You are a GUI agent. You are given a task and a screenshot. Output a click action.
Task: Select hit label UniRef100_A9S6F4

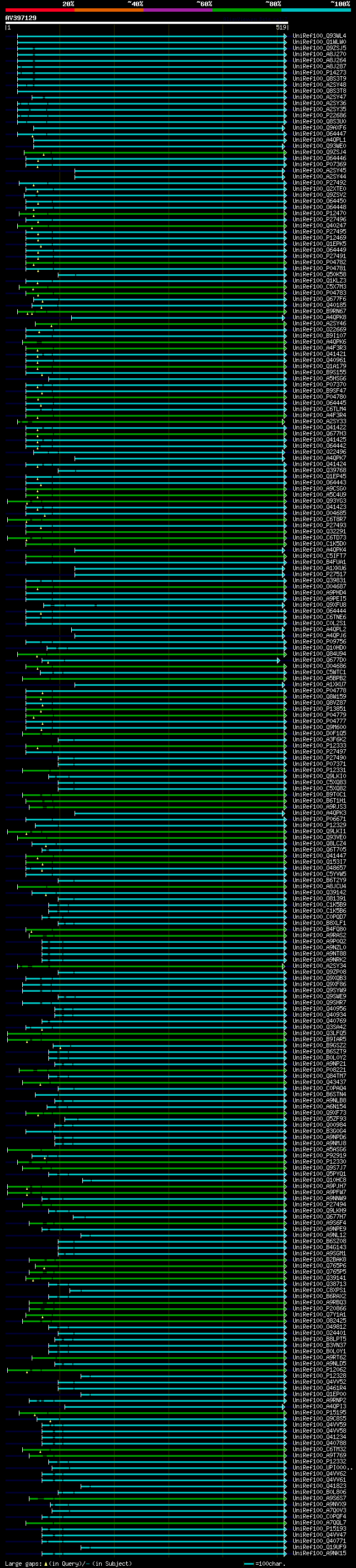[319, 1222]
